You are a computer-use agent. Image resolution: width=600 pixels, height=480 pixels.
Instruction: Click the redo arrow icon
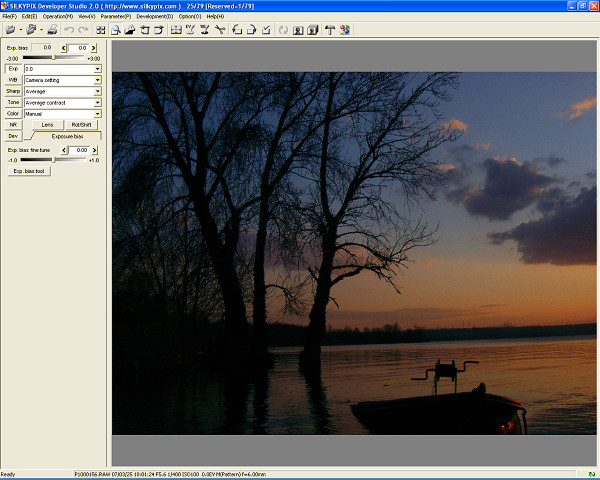click(x=83, y=30)
